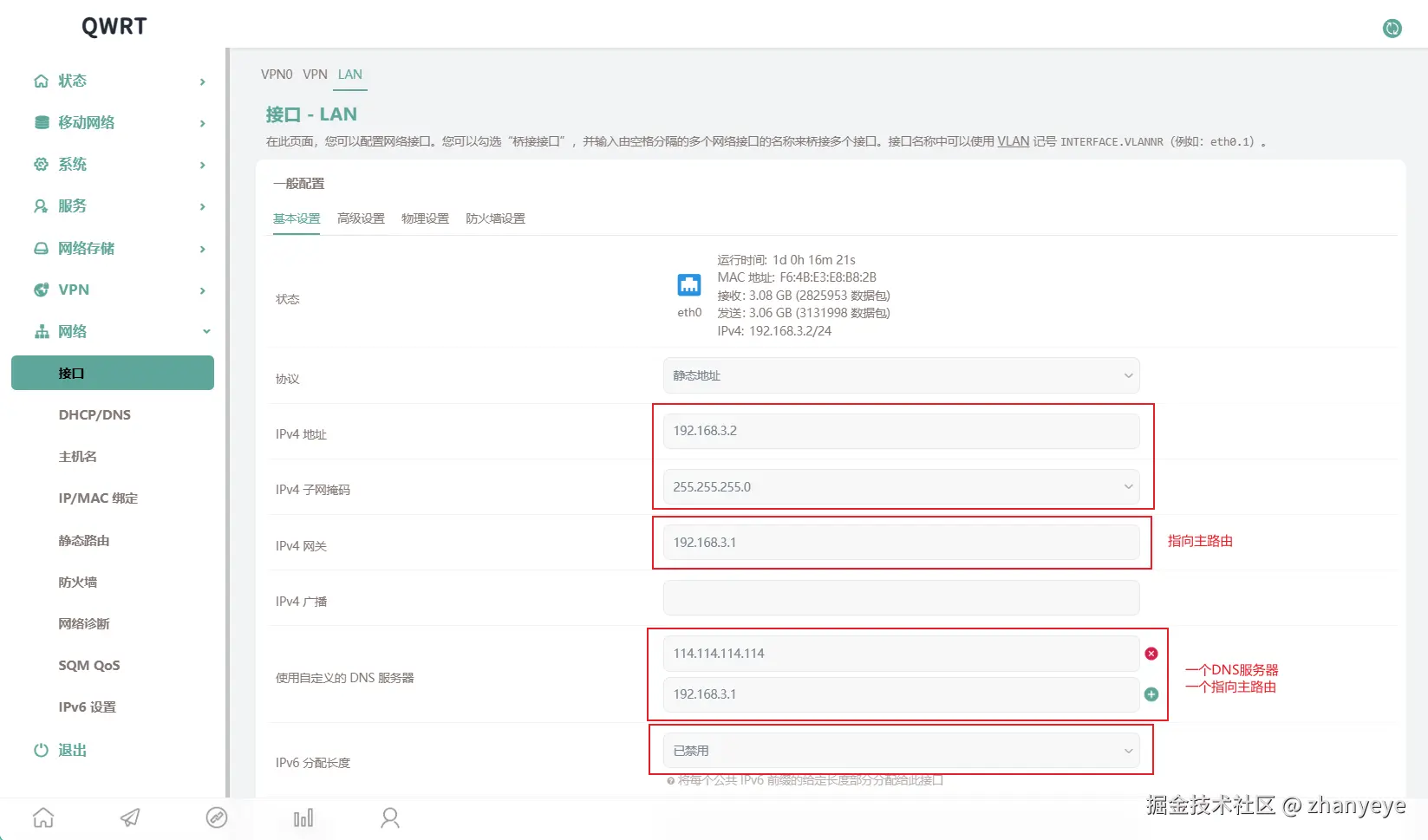Click the IPv4 192.168.3.2/24 status text
1428x840 pixels.
[x=774, y=331]
